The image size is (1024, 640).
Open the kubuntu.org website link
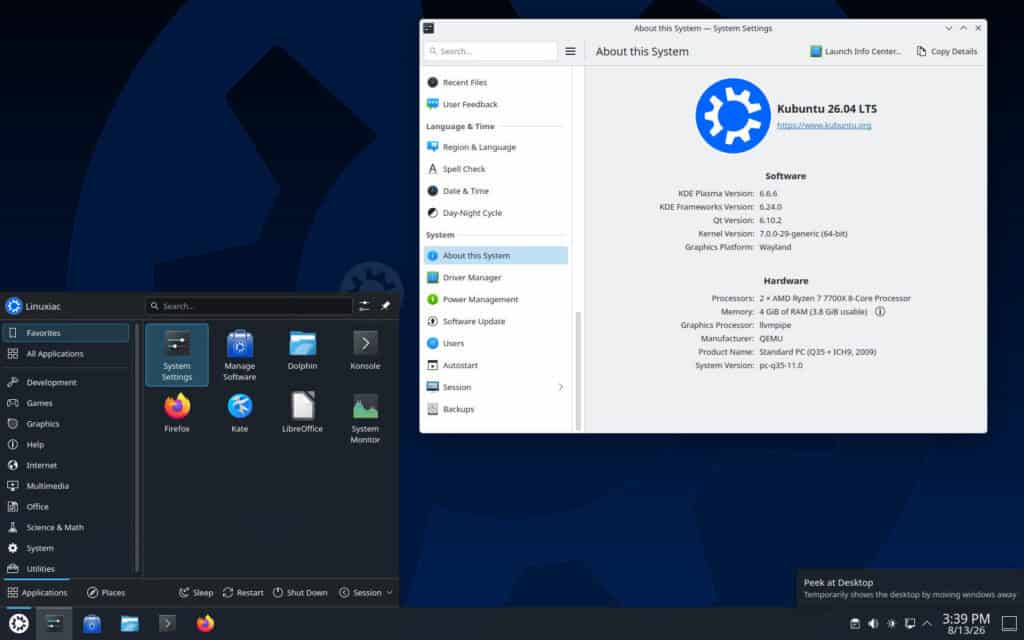point(824,125)
